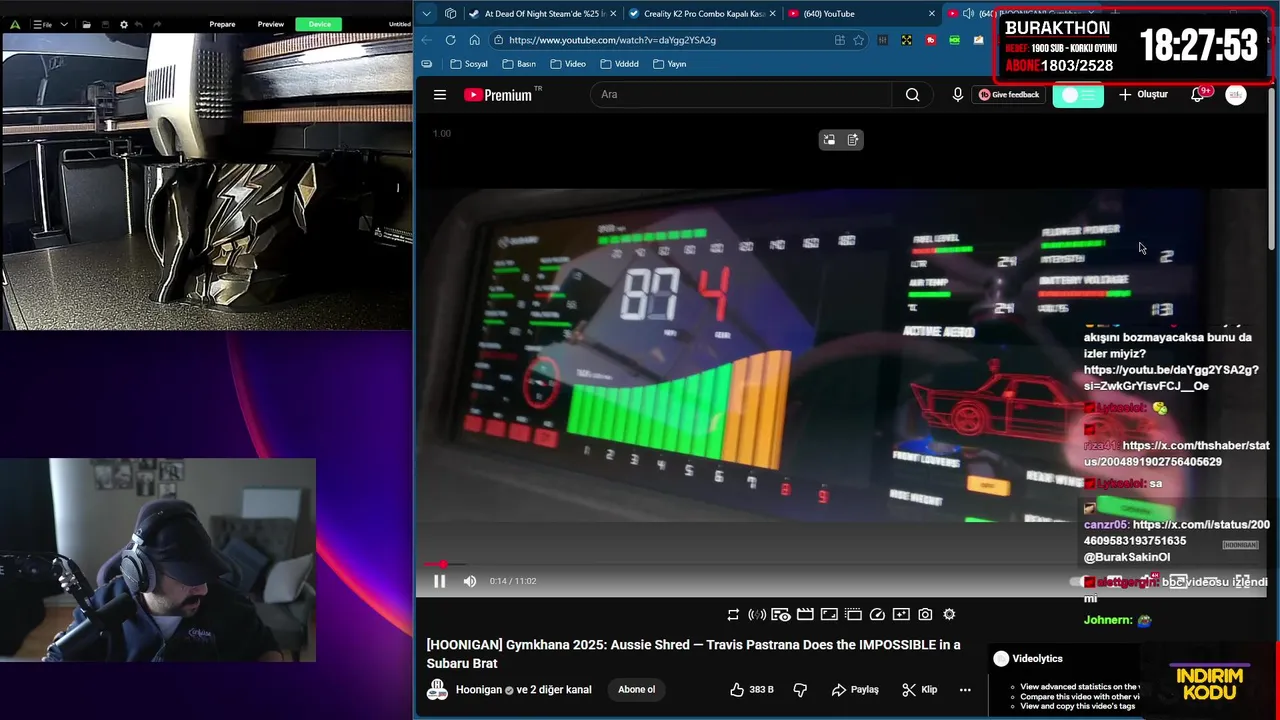Open the Vdddd bookmarks folder
The width and height of the screenshot is (1280, 720).
(x=619, y=64)
